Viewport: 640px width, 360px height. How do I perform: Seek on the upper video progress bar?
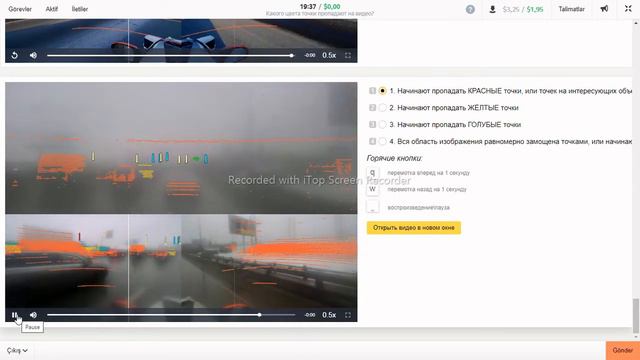pyautogui.click(x=171, y=55)
